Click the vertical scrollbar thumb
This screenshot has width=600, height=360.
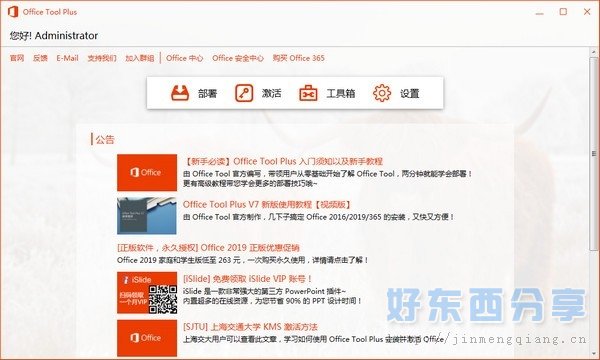coord(594,153)
